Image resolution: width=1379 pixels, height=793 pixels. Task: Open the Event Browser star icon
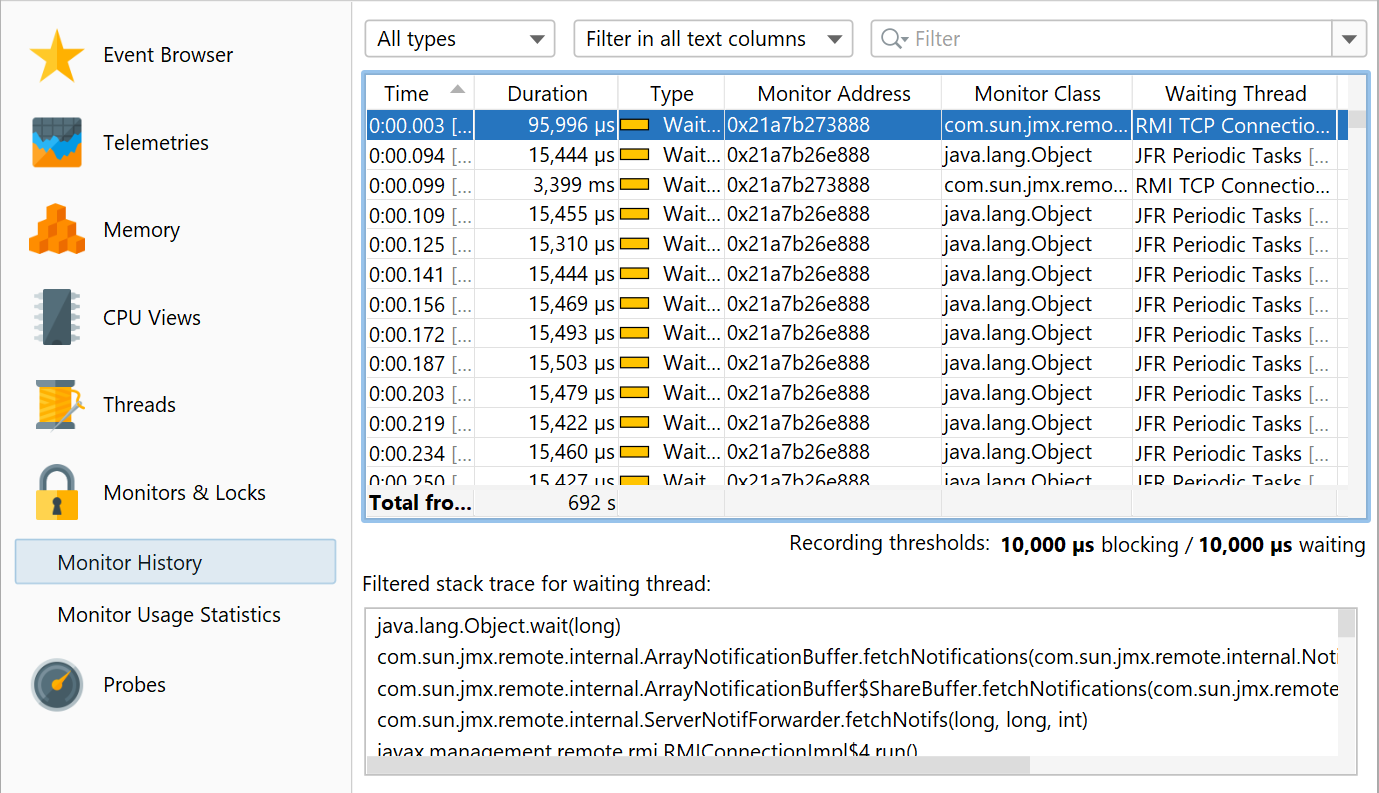(56, 56)
